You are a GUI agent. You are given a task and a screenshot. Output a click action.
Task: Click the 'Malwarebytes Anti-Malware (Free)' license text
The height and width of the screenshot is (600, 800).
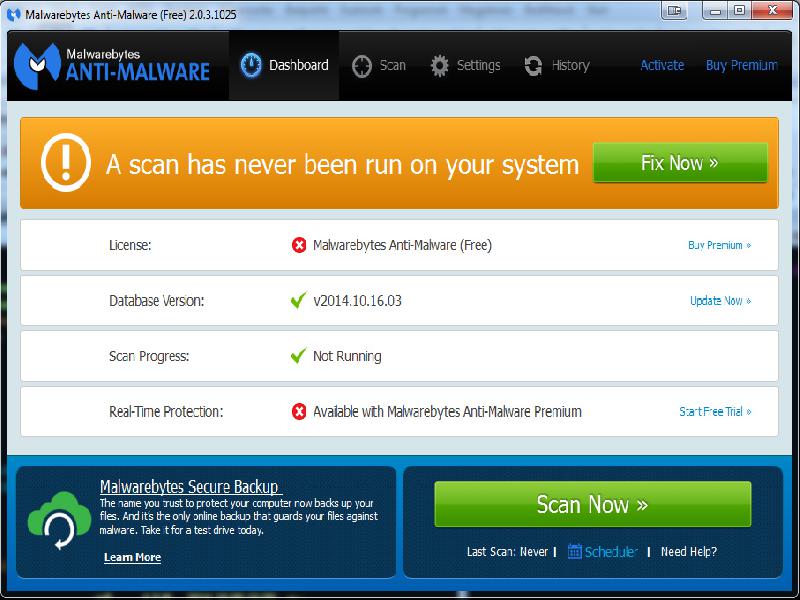(x=402, y=245)
